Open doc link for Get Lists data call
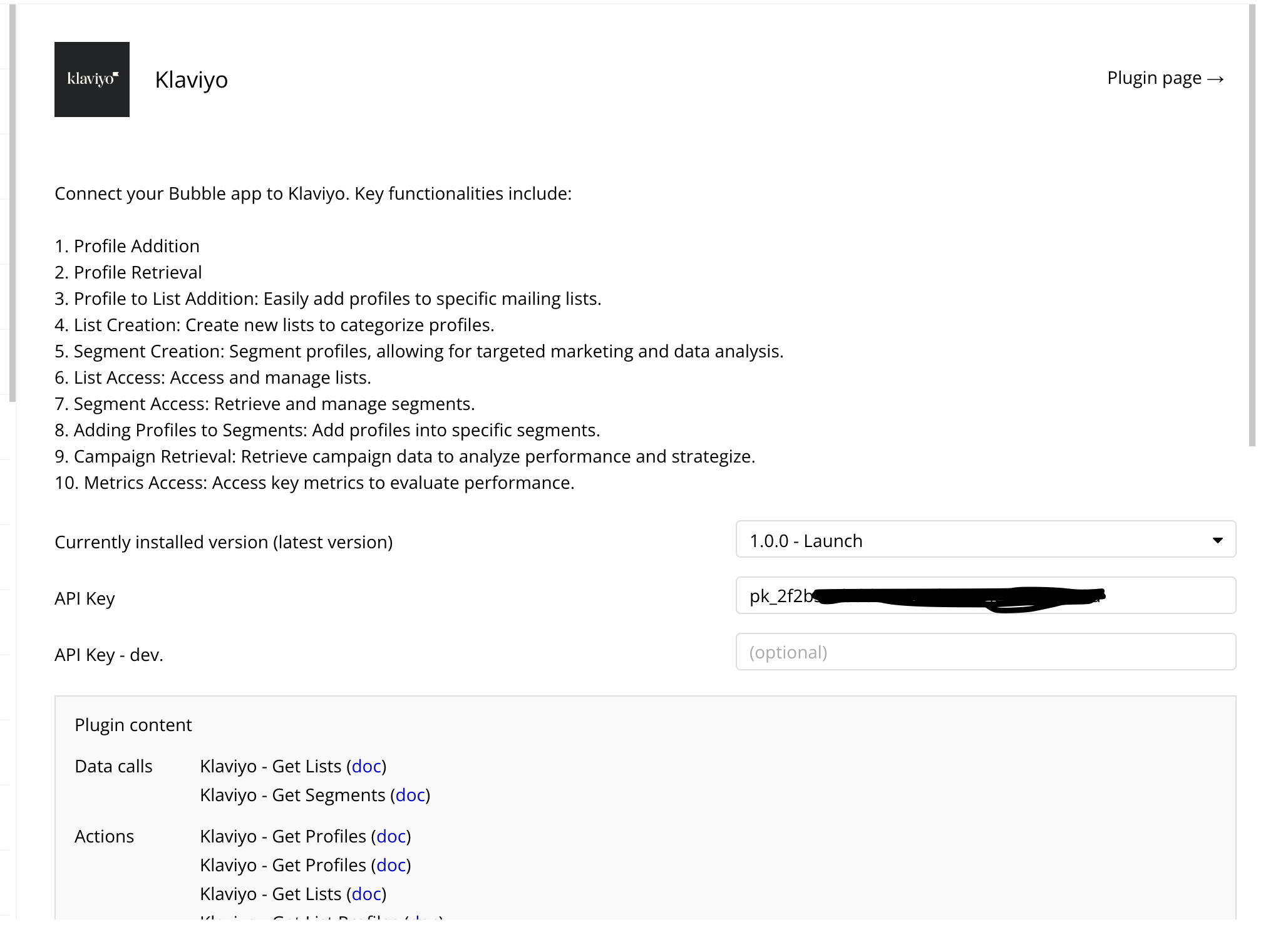 (x=366, y=766)
